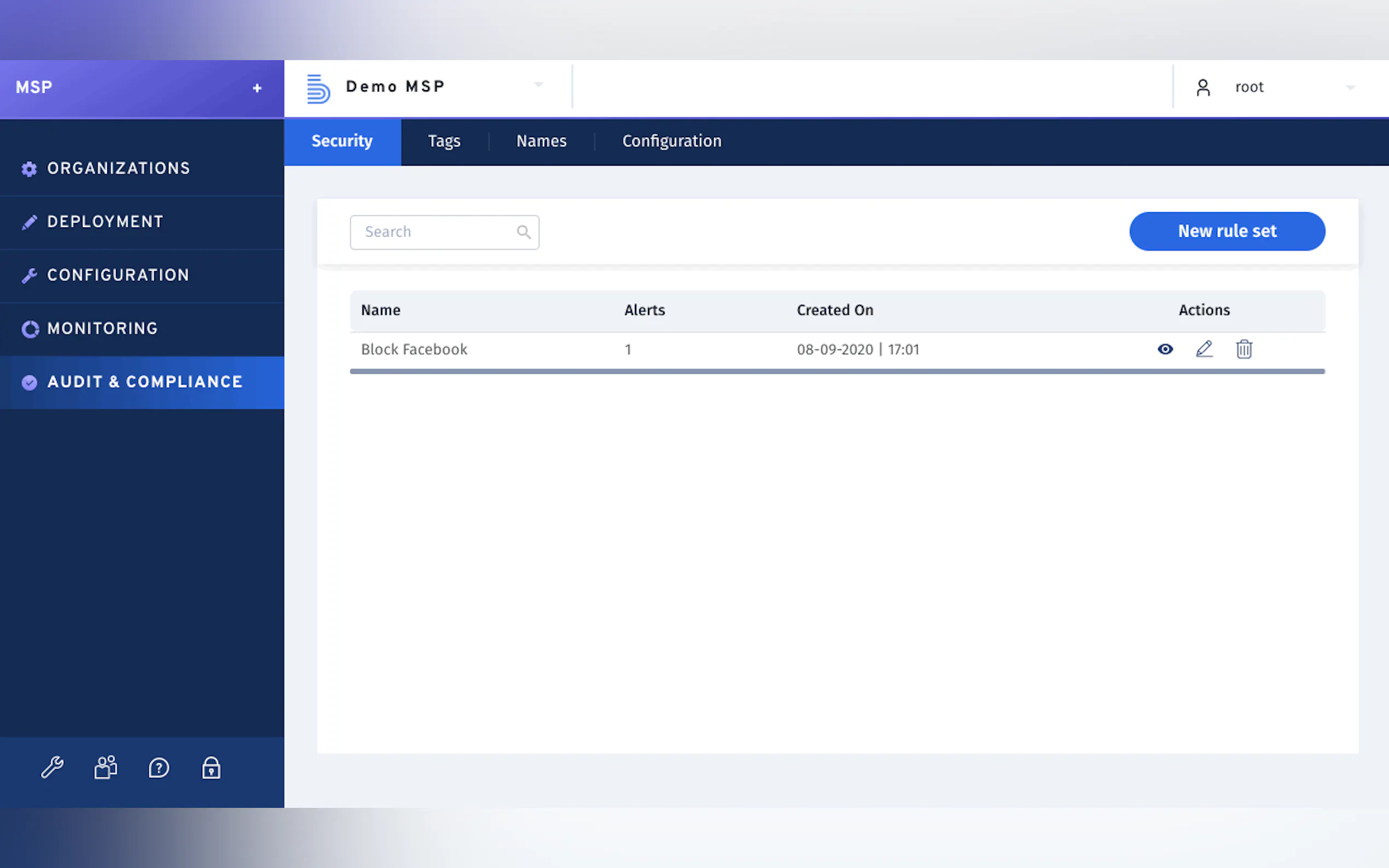Focus the Search input field
The height and width of the screenshot is (868, 1389).
click(x=436, y=232)
